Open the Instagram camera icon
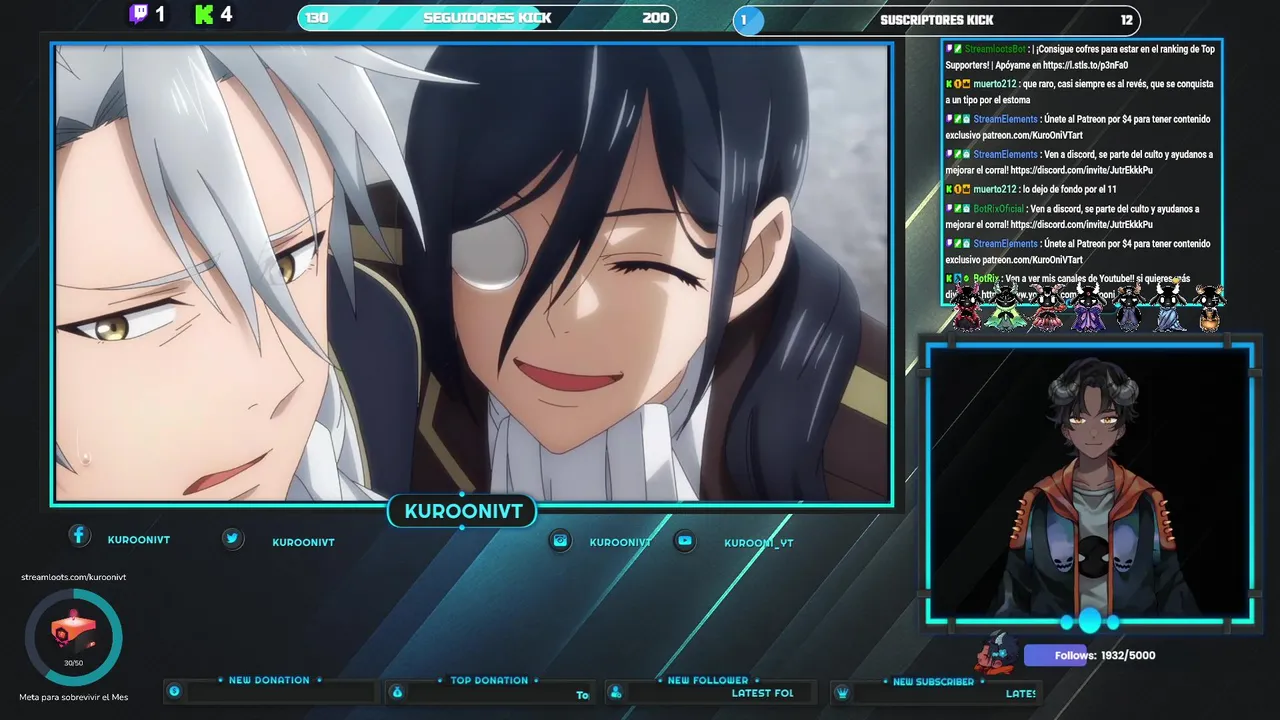This screenshot has width=1280, height=720. [560, 541]
